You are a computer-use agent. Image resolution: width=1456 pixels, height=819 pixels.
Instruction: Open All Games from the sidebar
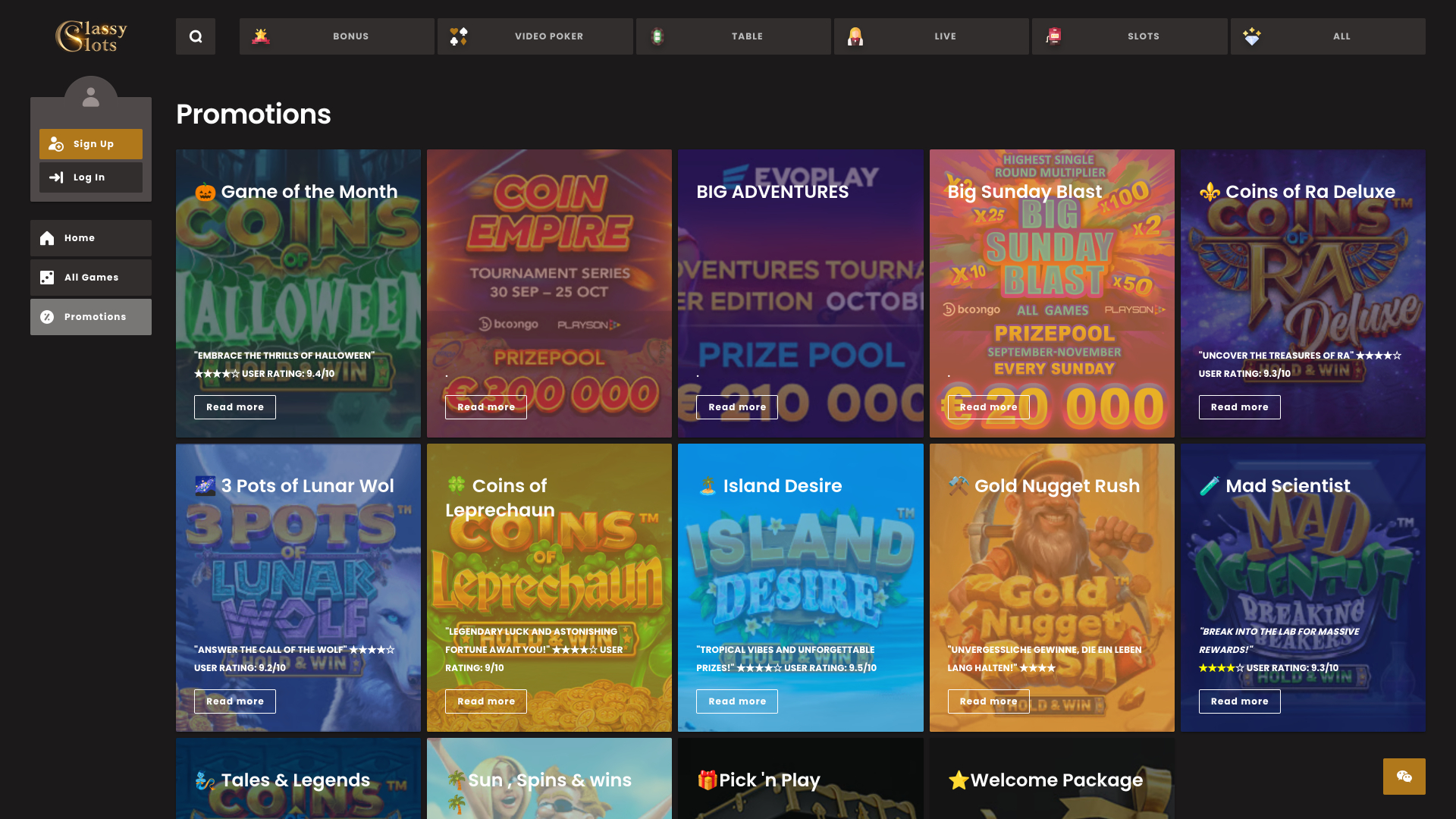click(x=90, y=277)
